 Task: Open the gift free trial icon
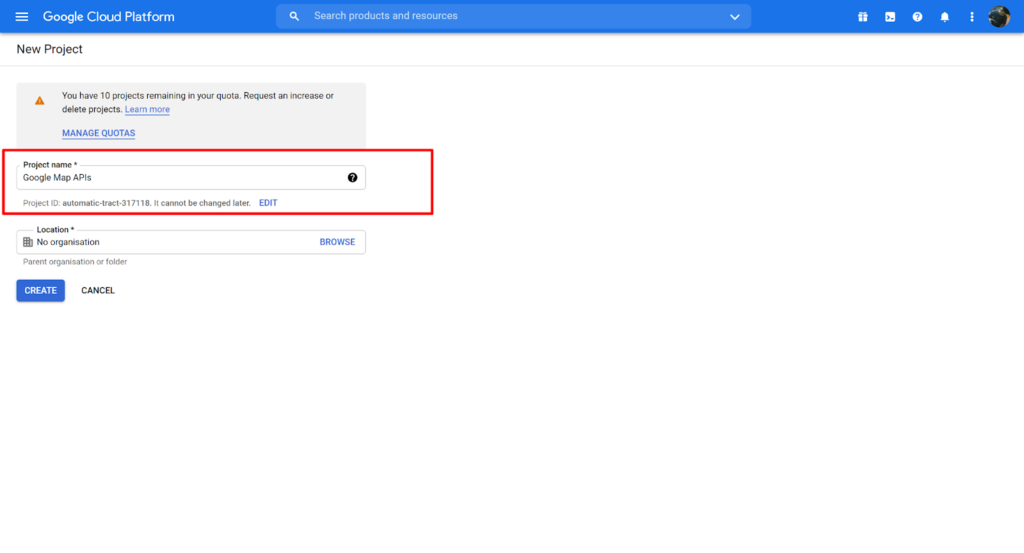(x=863, y=17)
